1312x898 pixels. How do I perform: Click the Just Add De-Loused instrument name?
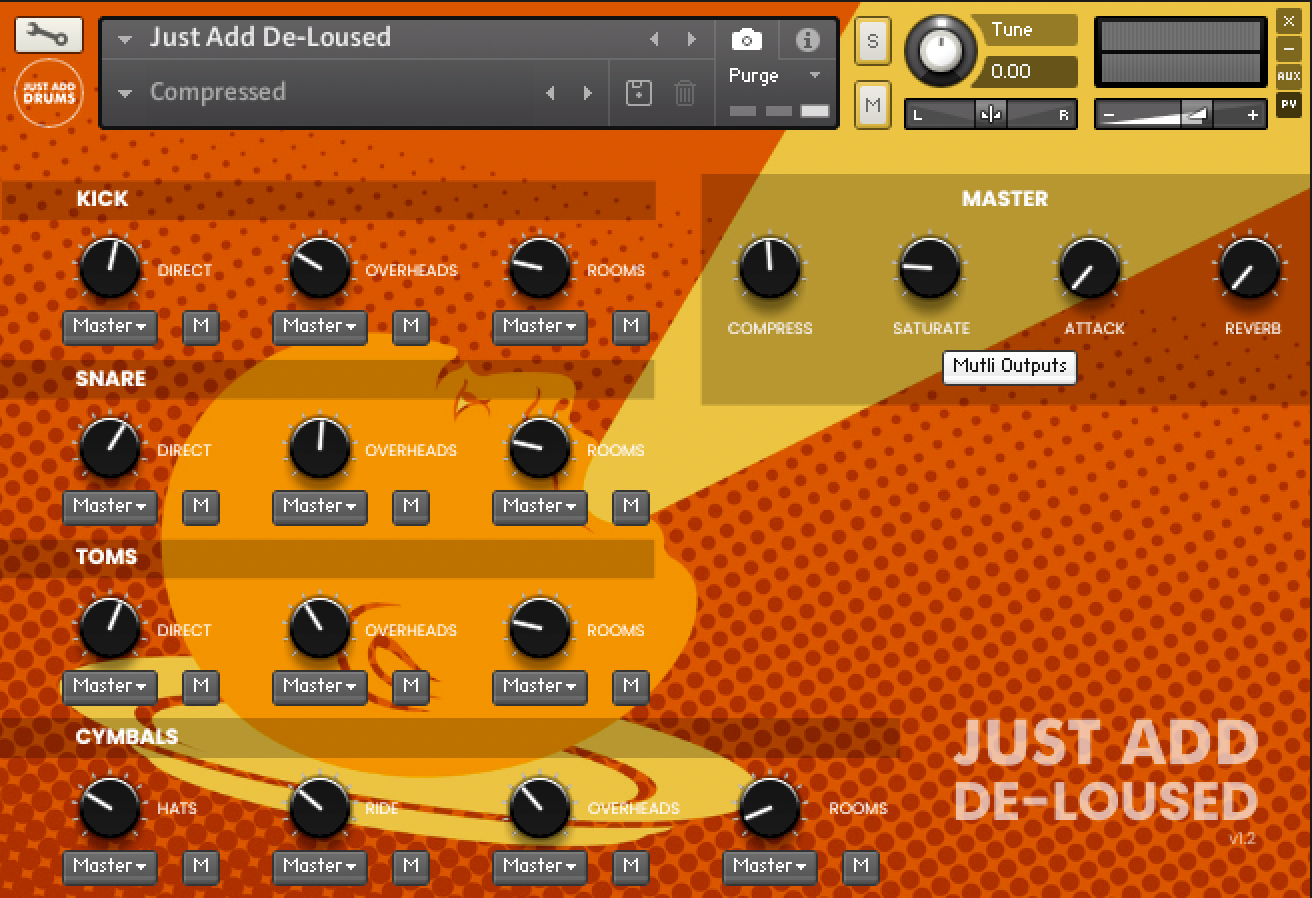[x=270, y=38]
